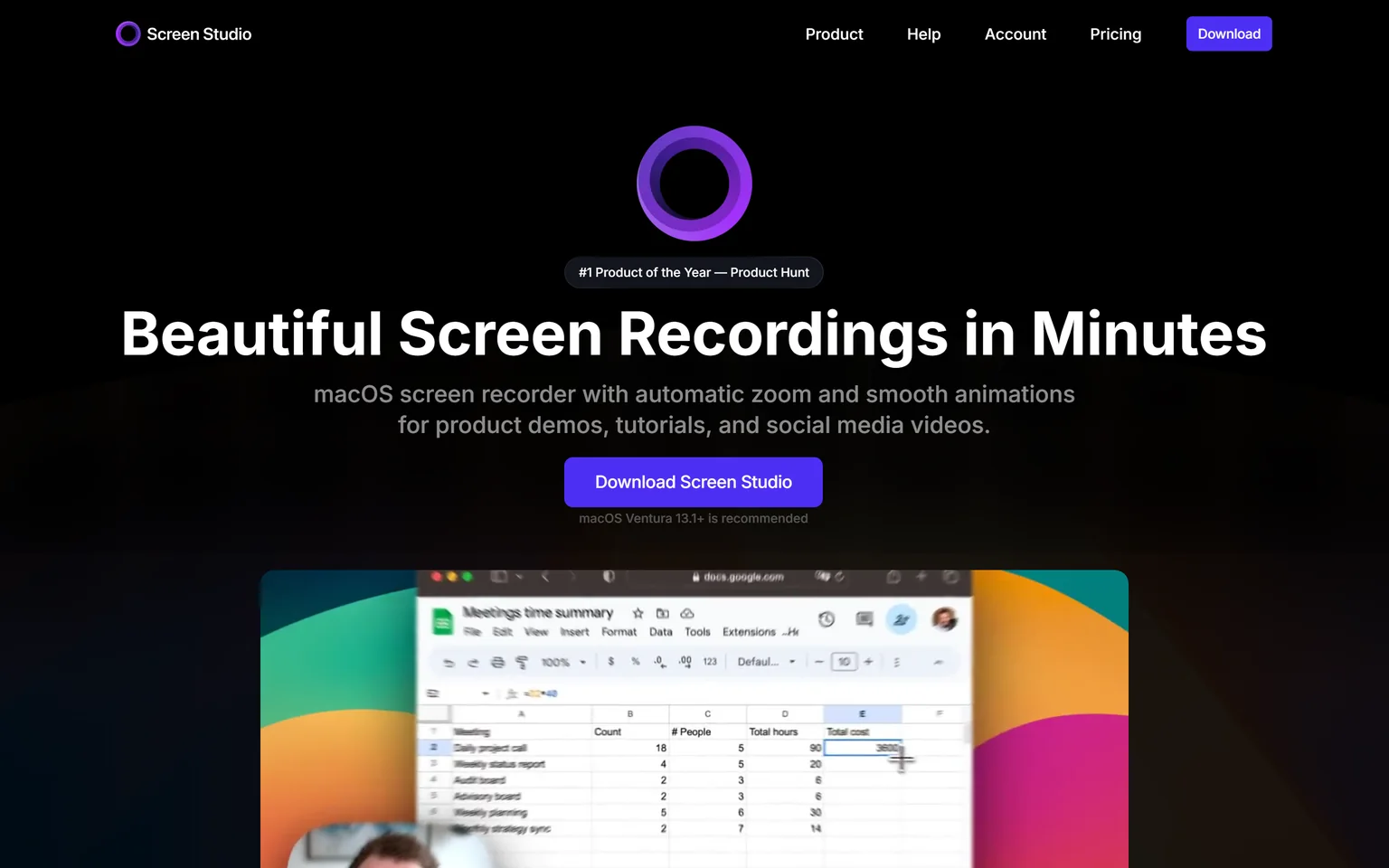
Task: Open the Help navigation item
Action: [x=923, y=34]
